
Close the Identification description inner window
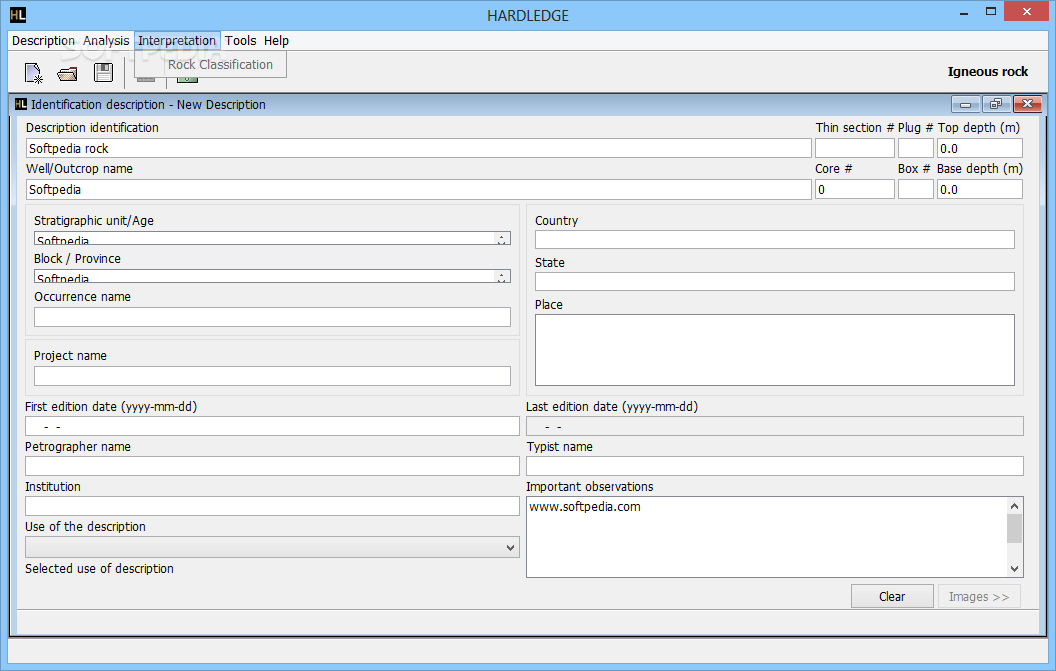coord(1027,104)
